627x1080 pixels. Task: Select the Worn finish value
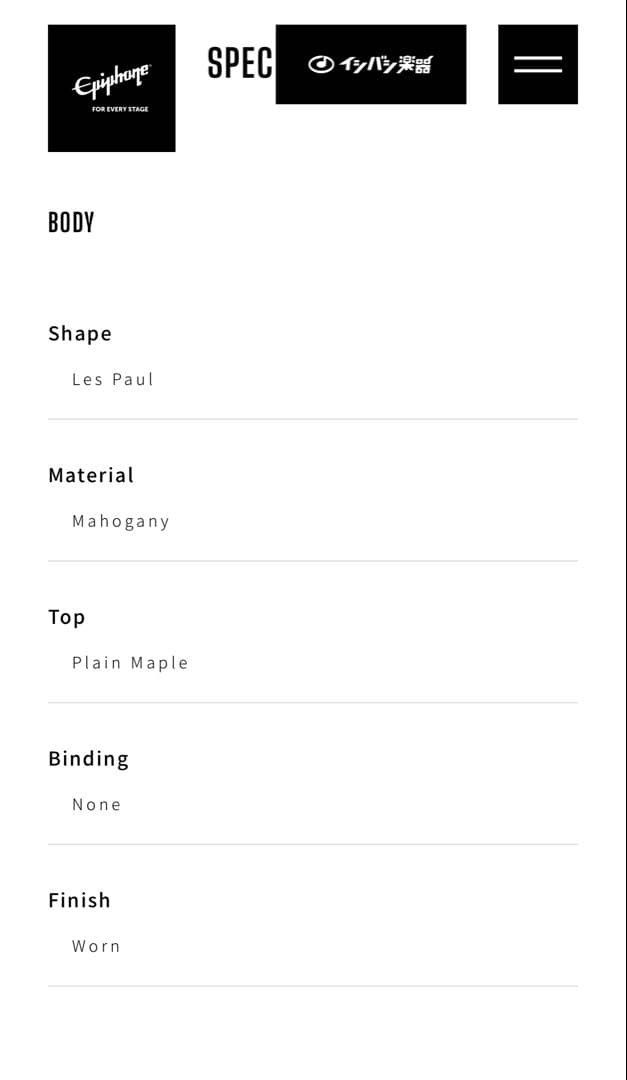[x=96, y=947]
